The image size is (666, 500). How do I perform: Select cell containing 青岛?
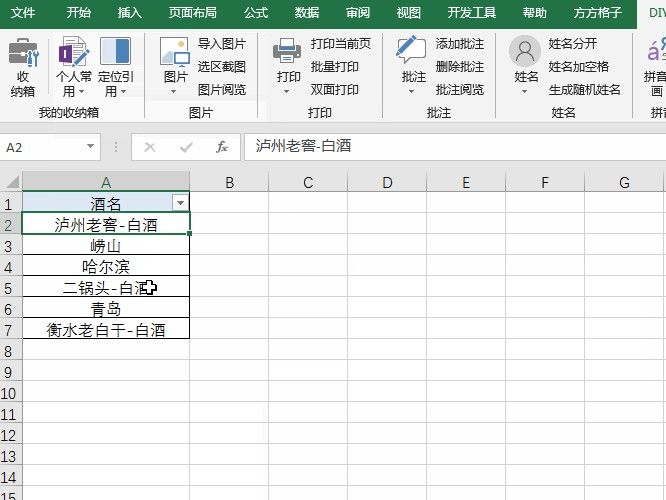[x=106, y=308]
